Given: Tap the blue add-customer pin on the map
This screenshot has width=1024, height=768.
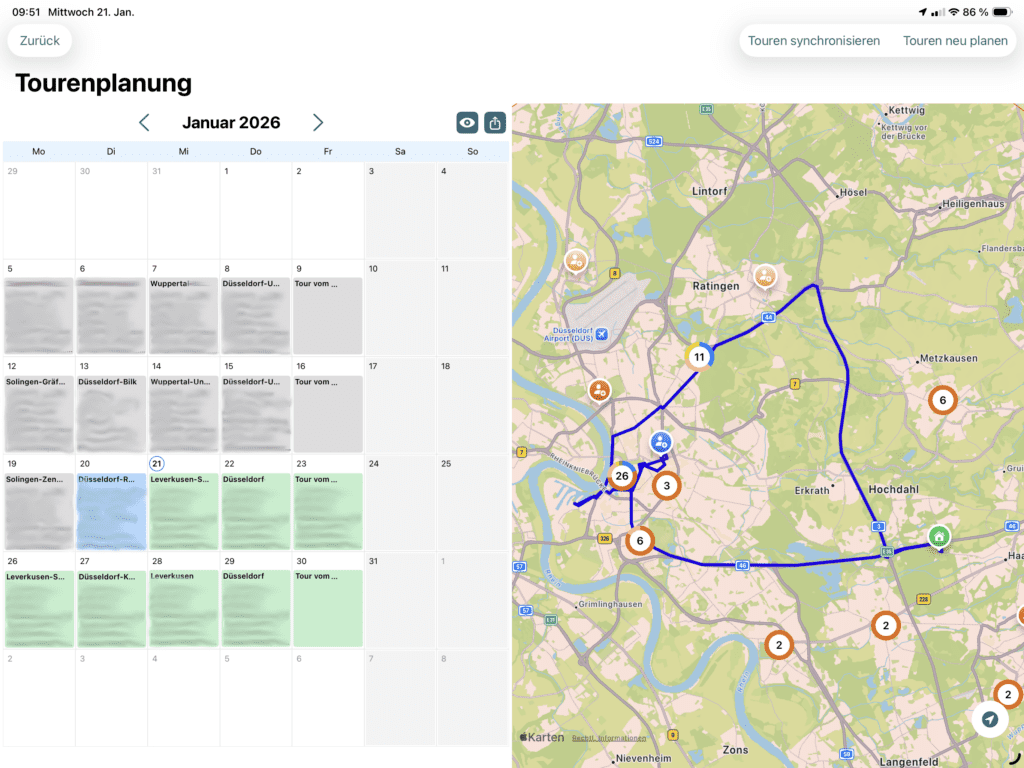Looking at the screenshot, I should 659,440.
